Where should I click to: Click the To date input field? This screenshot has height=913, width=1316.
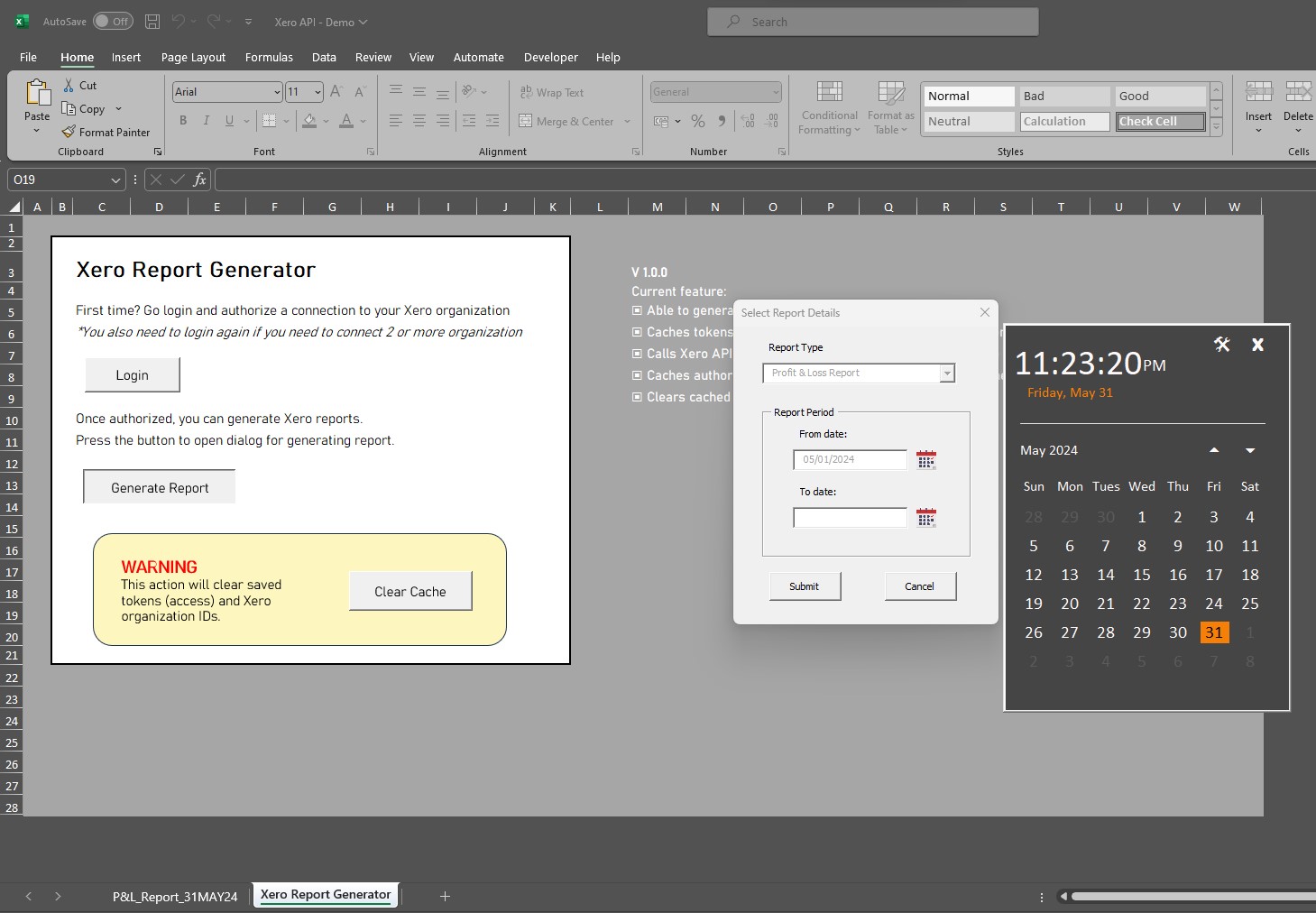(x=851, y=518)
